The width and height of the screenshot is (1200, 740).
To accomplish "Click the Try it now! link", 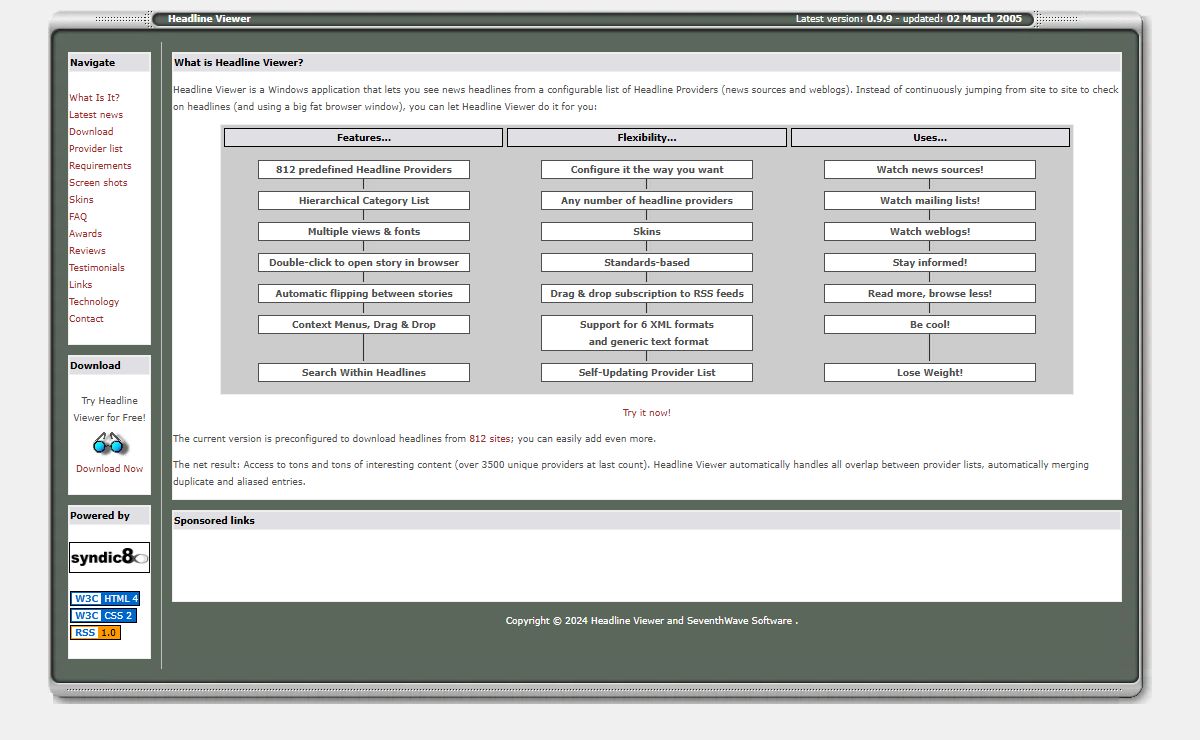I will coord(647,413).
